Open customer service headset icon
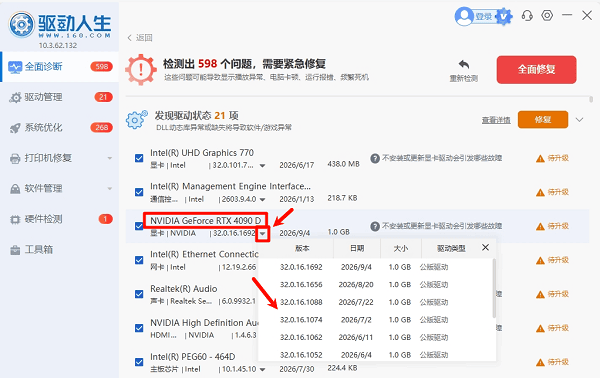The image size is (600, 378). click(527, 16)
